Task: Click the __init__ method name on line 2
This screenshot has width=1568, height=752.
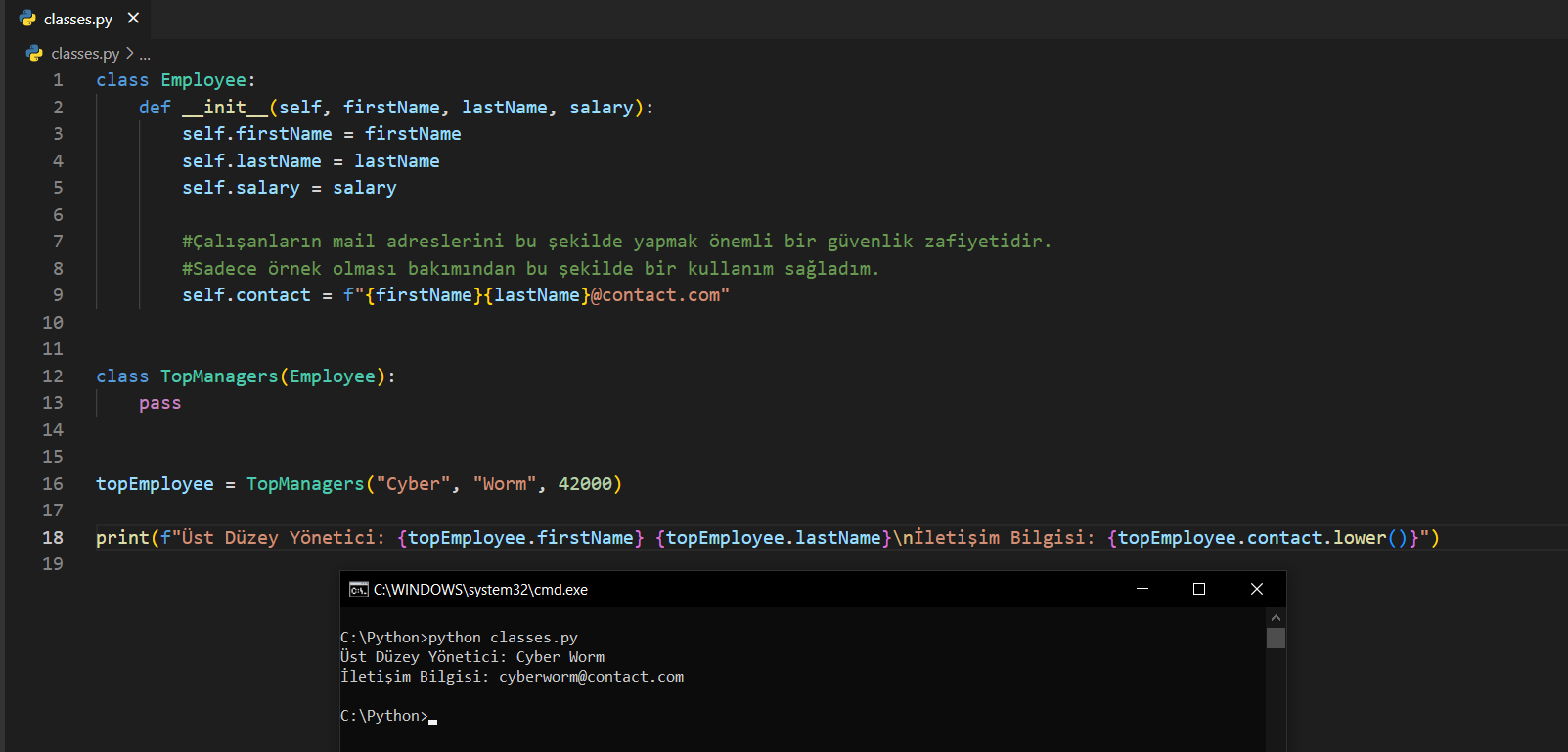Action: pyautogui.click(x=225, y=108)
